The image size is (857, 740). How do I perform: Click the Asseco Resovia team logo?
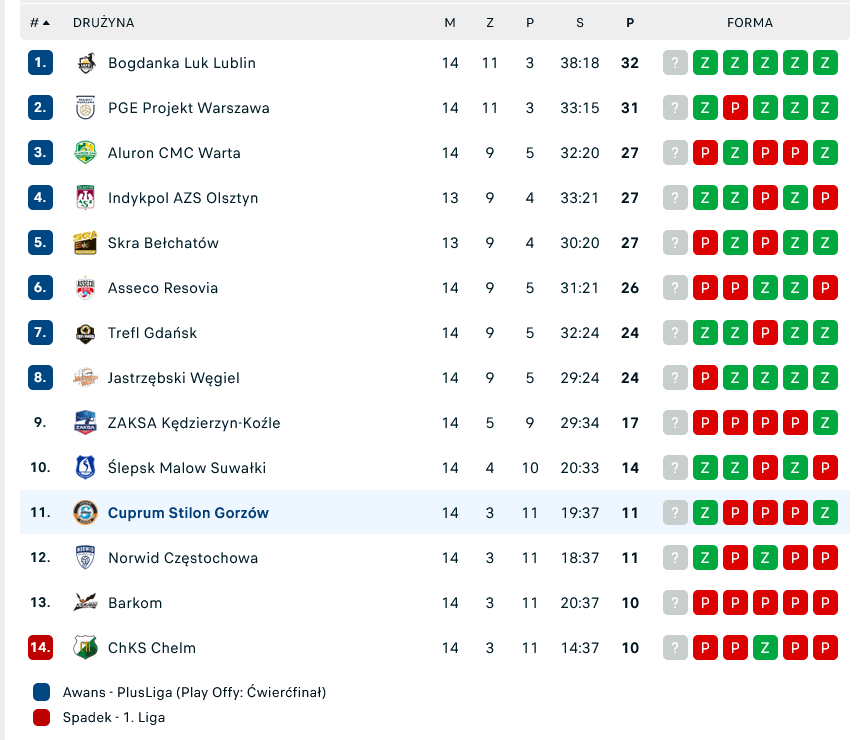coord(86,288)
